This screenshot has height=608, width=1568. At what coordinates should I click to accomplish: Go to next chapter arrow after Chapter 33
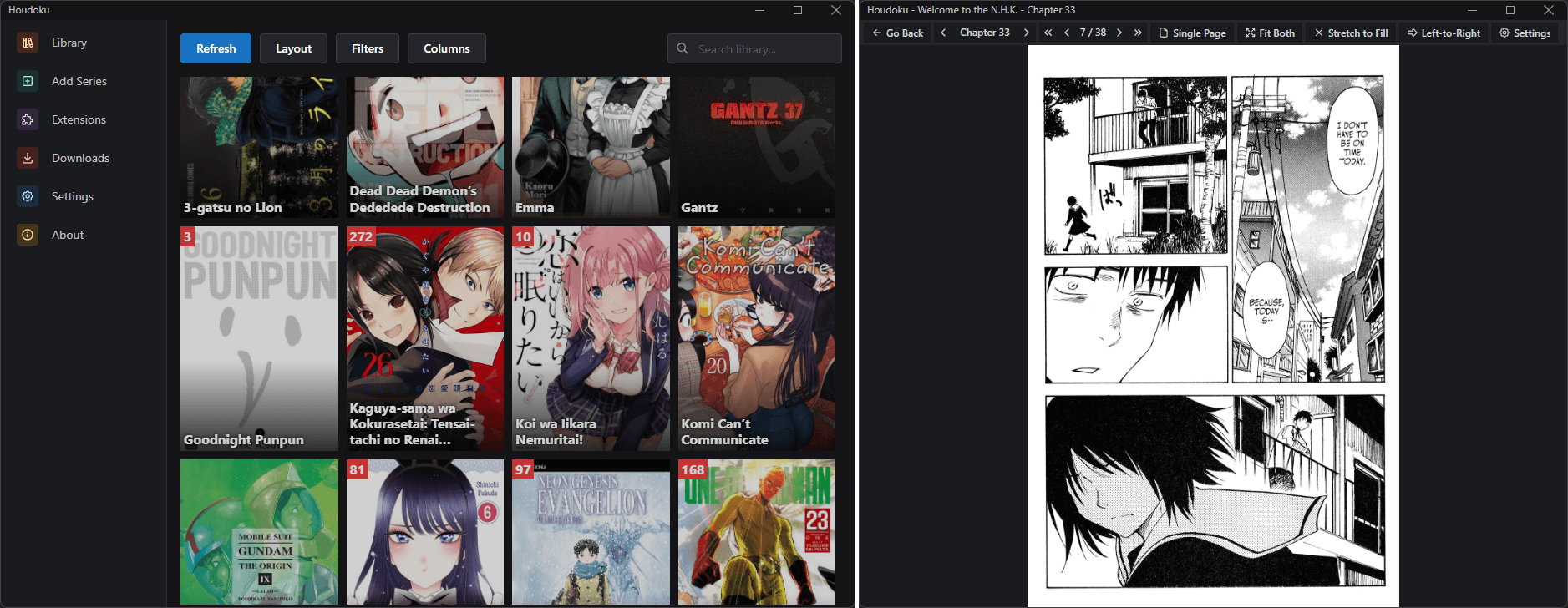1027,33
